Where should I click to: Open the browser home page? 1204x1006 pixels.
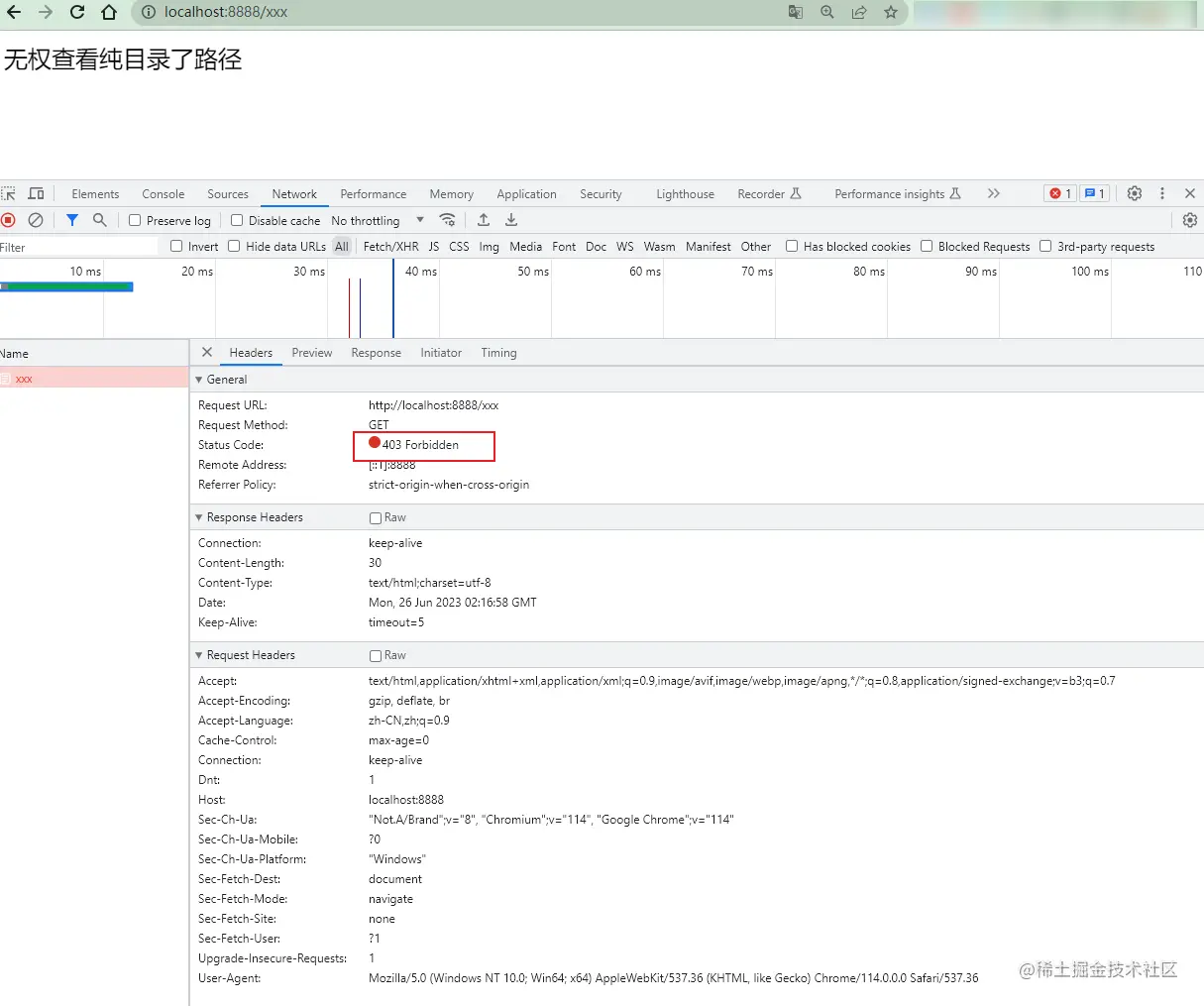point(109,13)
